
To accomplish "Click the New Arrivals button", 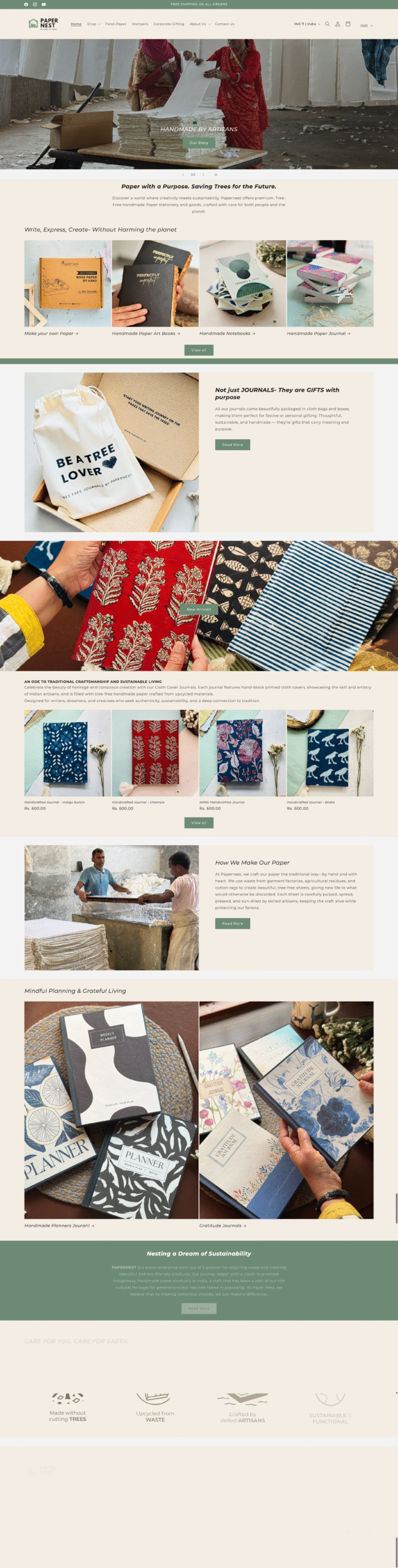I will [199, 609].
